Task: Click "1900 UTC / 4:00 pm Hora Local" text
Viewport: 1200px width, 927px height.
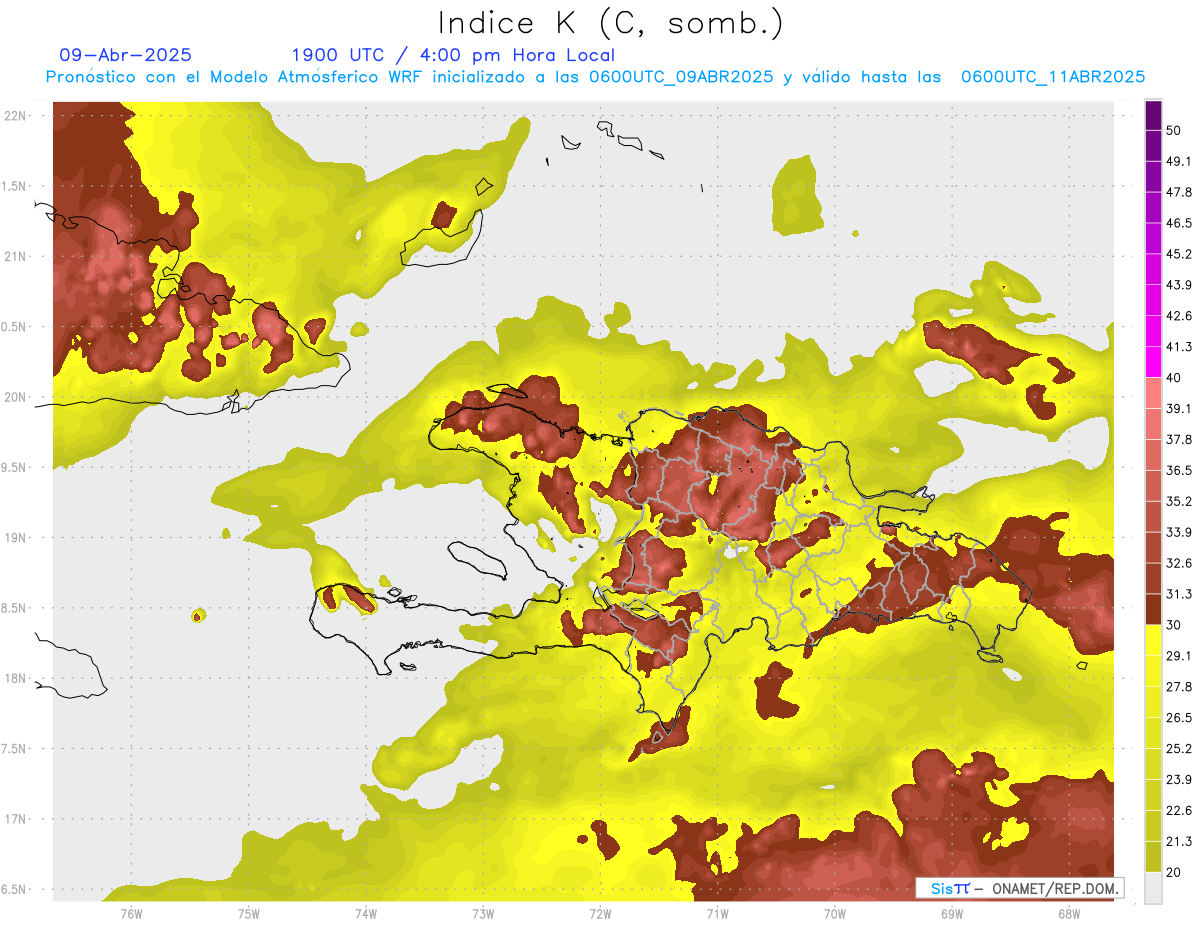Action: [x=453, y=56]
